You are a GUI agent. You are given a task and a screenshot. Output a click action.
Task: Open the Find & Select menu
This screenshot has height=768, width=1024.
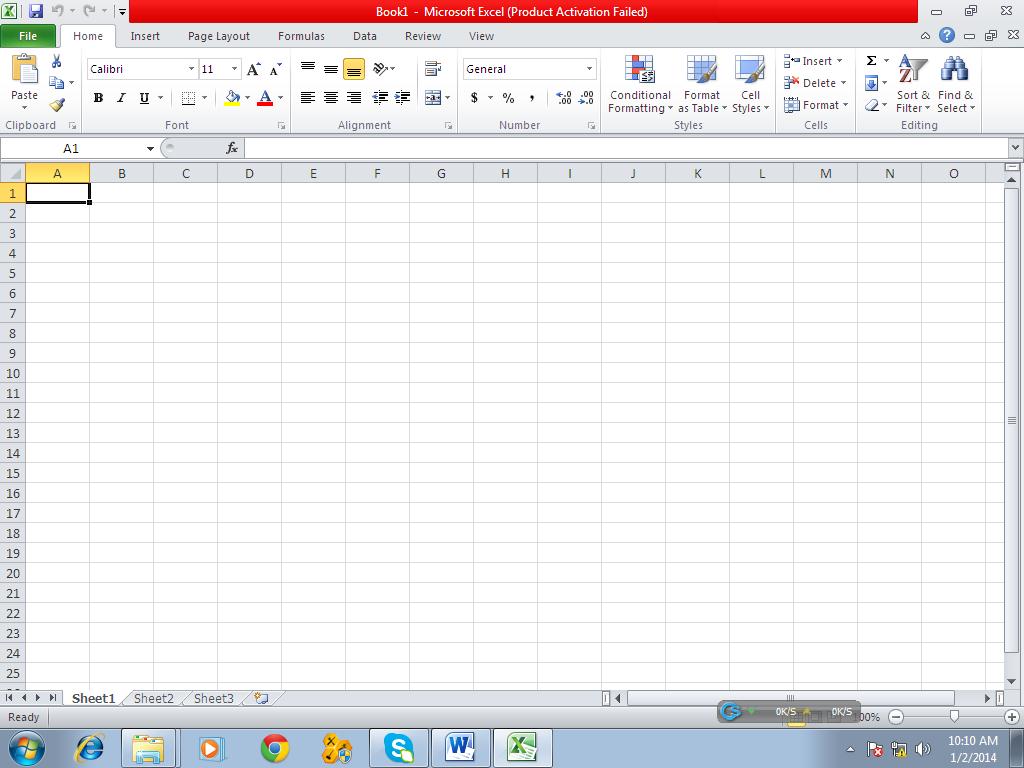(x=955, y=85)
